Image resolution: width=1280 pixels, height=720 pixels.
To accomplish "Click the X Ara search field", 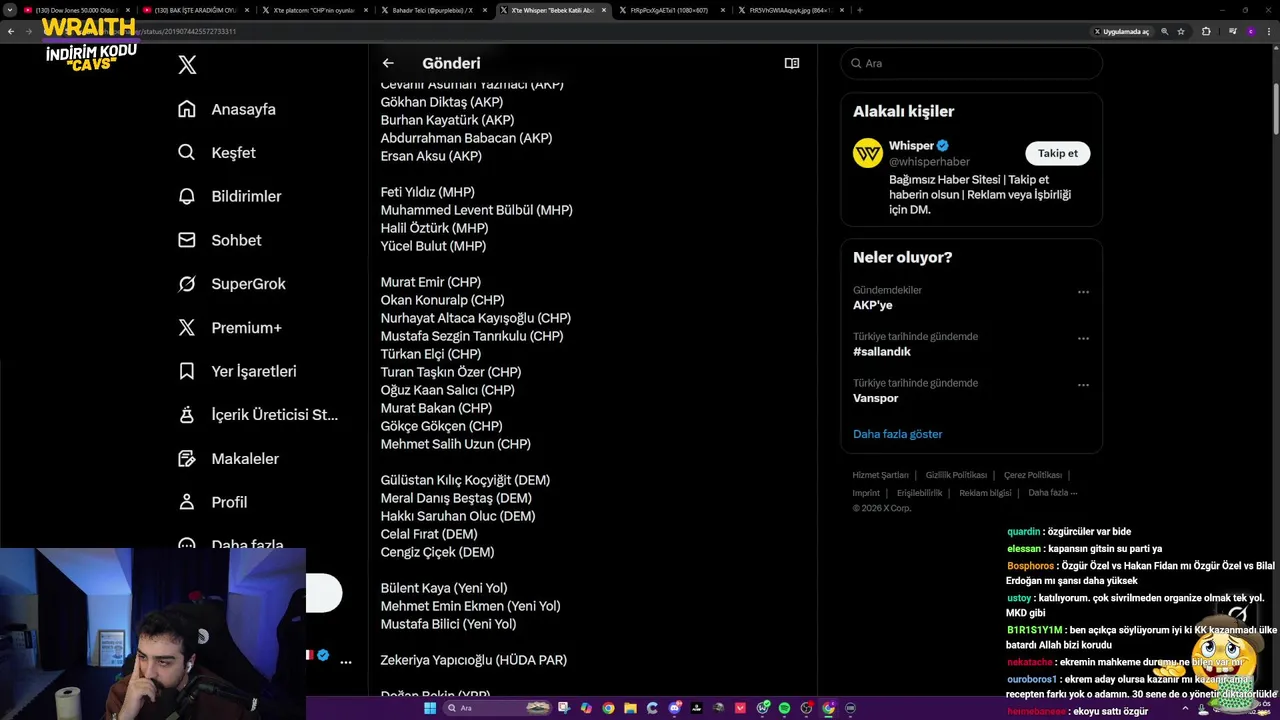I will click(x=971, y=63).
